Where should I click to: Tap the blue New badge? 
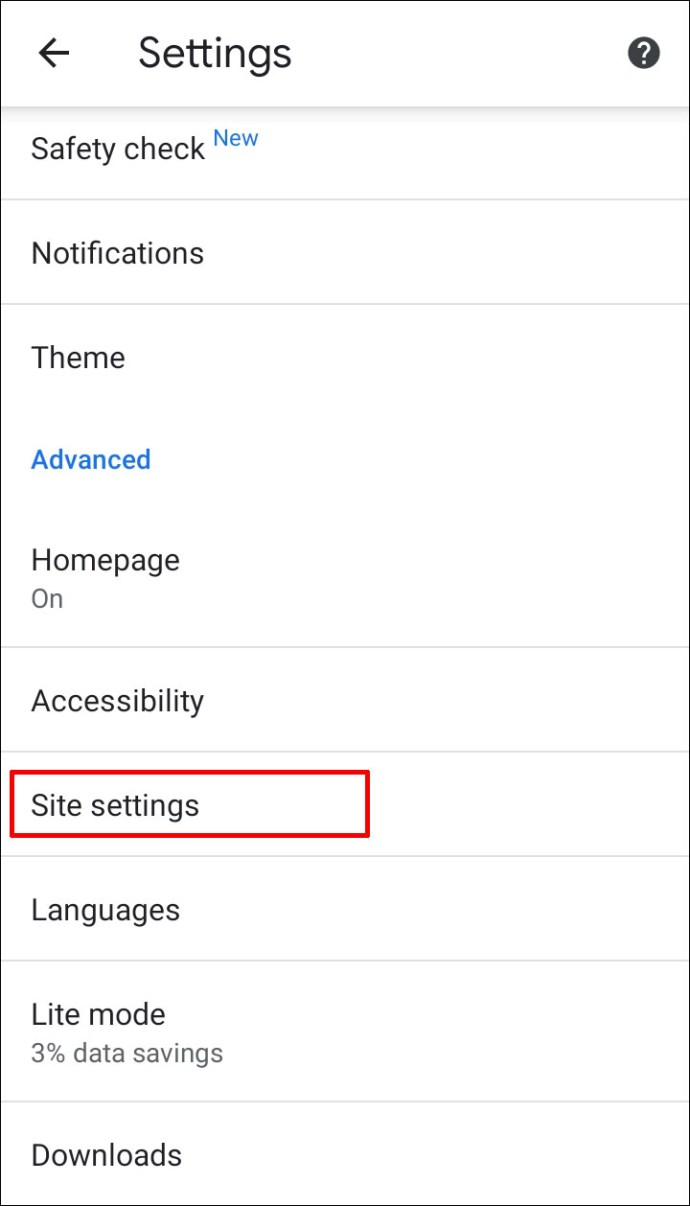coord(236,139)
